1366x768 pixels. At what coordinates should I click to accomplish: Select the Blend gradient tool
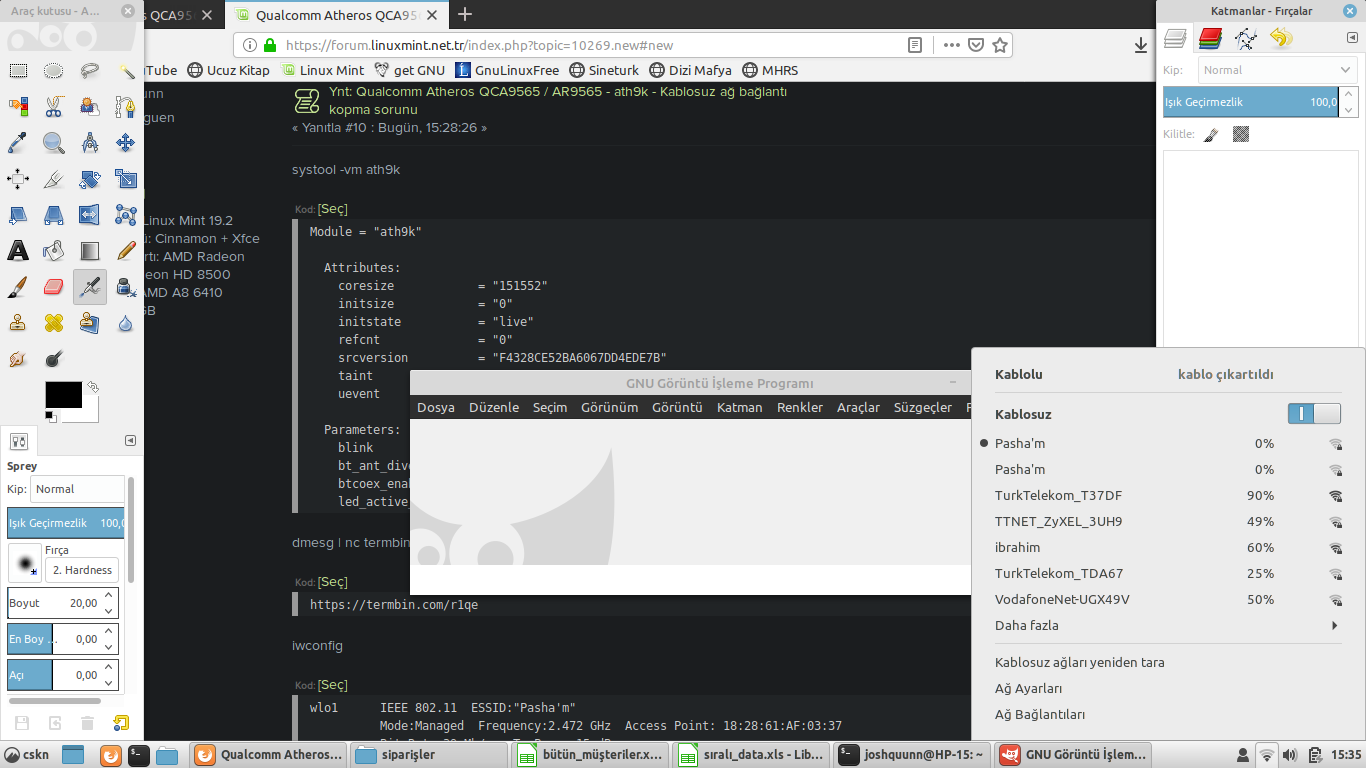point(90,251)
